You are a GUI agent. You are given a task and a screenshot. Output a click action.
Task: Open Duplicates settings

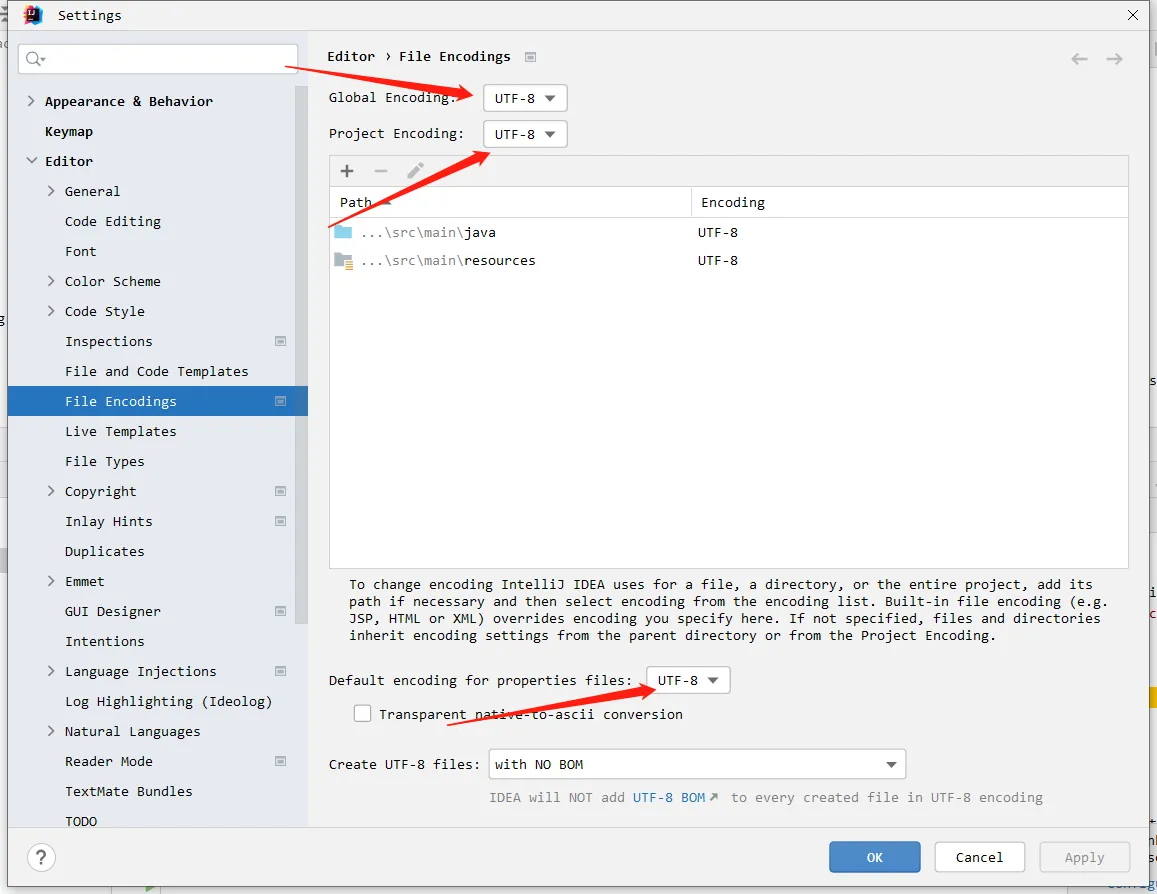pos(105,552)
